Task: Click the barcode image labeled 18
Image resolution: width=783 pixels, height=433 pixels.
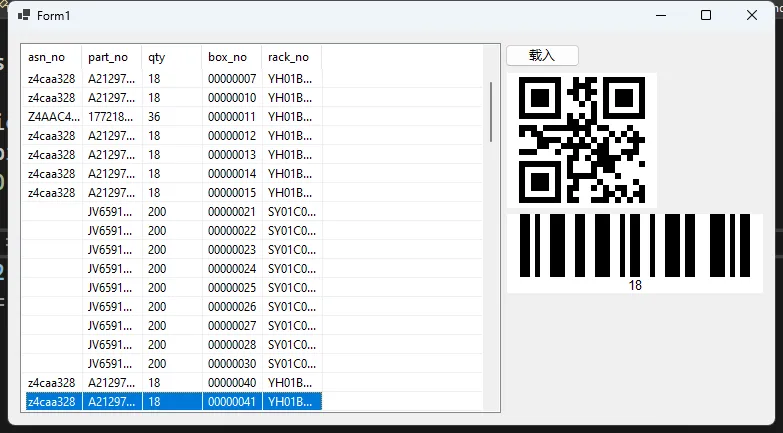Action: pos(635,253)
